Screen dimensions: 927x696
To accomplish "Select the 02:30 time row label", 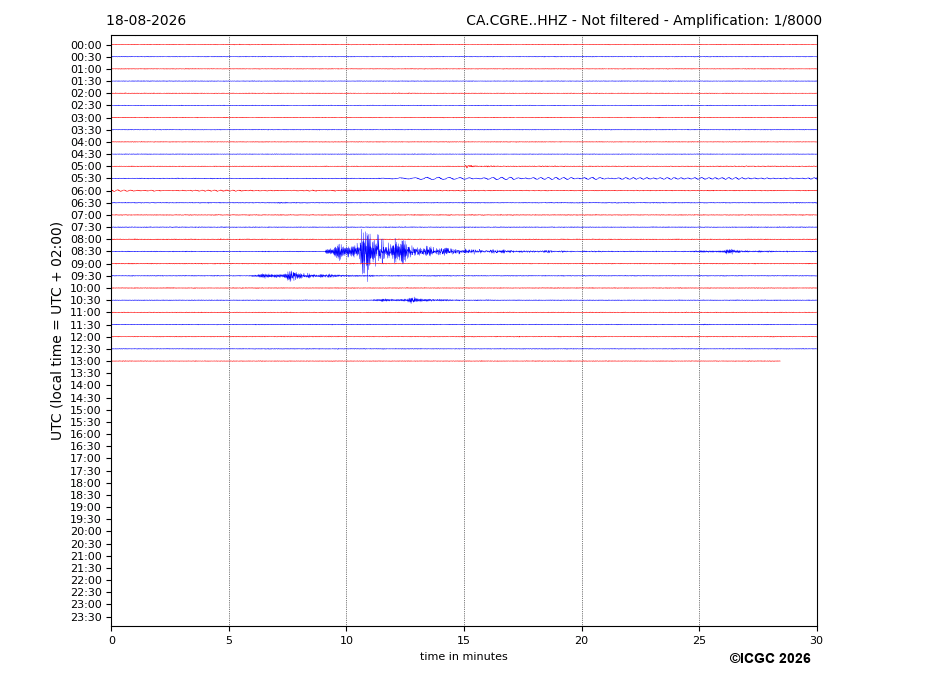I will tap(86, 105).
